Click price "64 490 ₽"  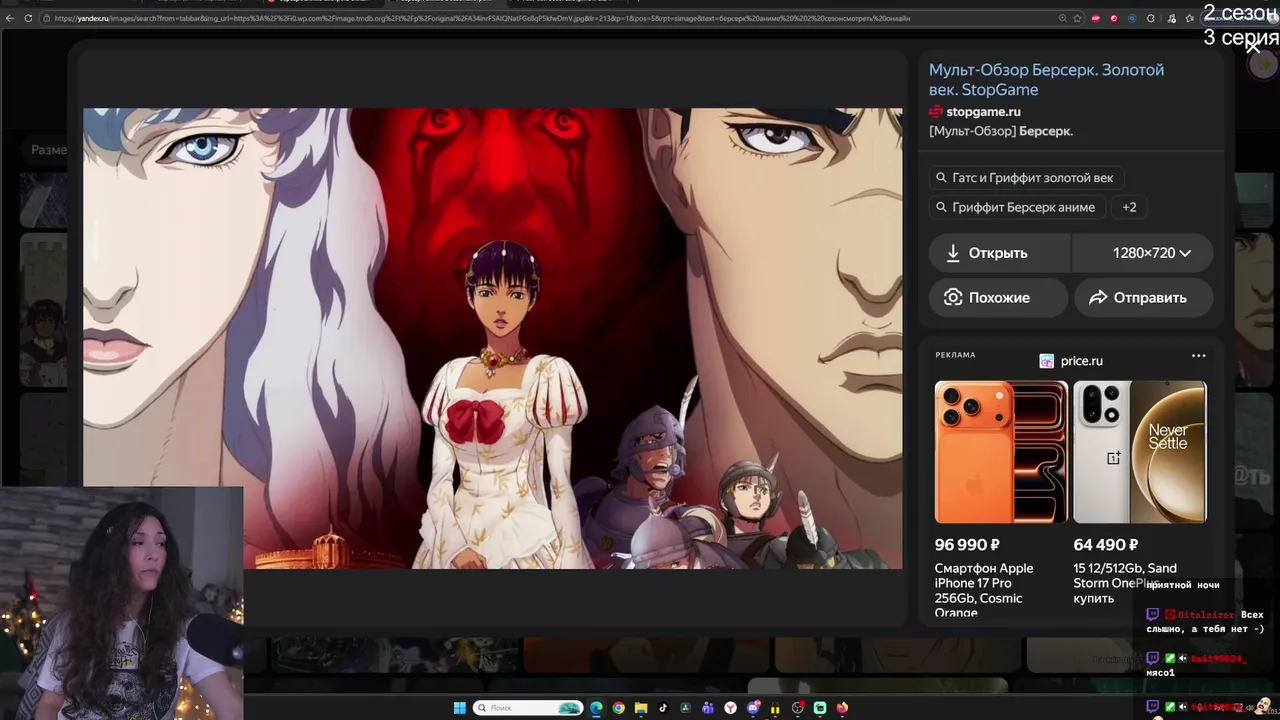(x=1106, y=545)
